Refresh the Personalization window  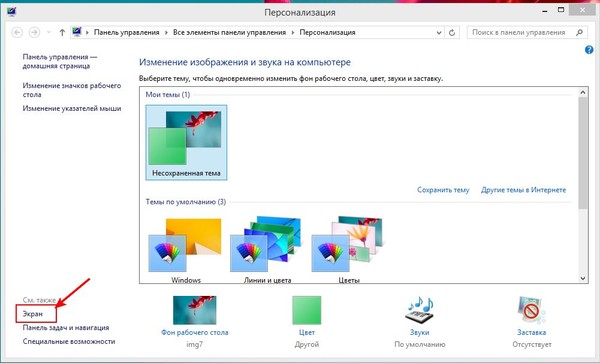(452, 33)
